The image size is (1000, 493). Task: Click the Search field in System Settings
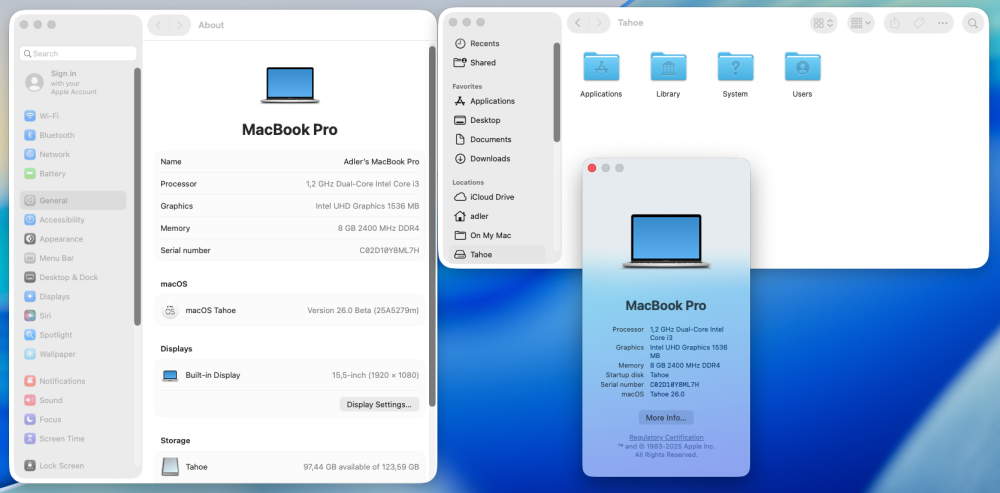click(x=78, y=54)
